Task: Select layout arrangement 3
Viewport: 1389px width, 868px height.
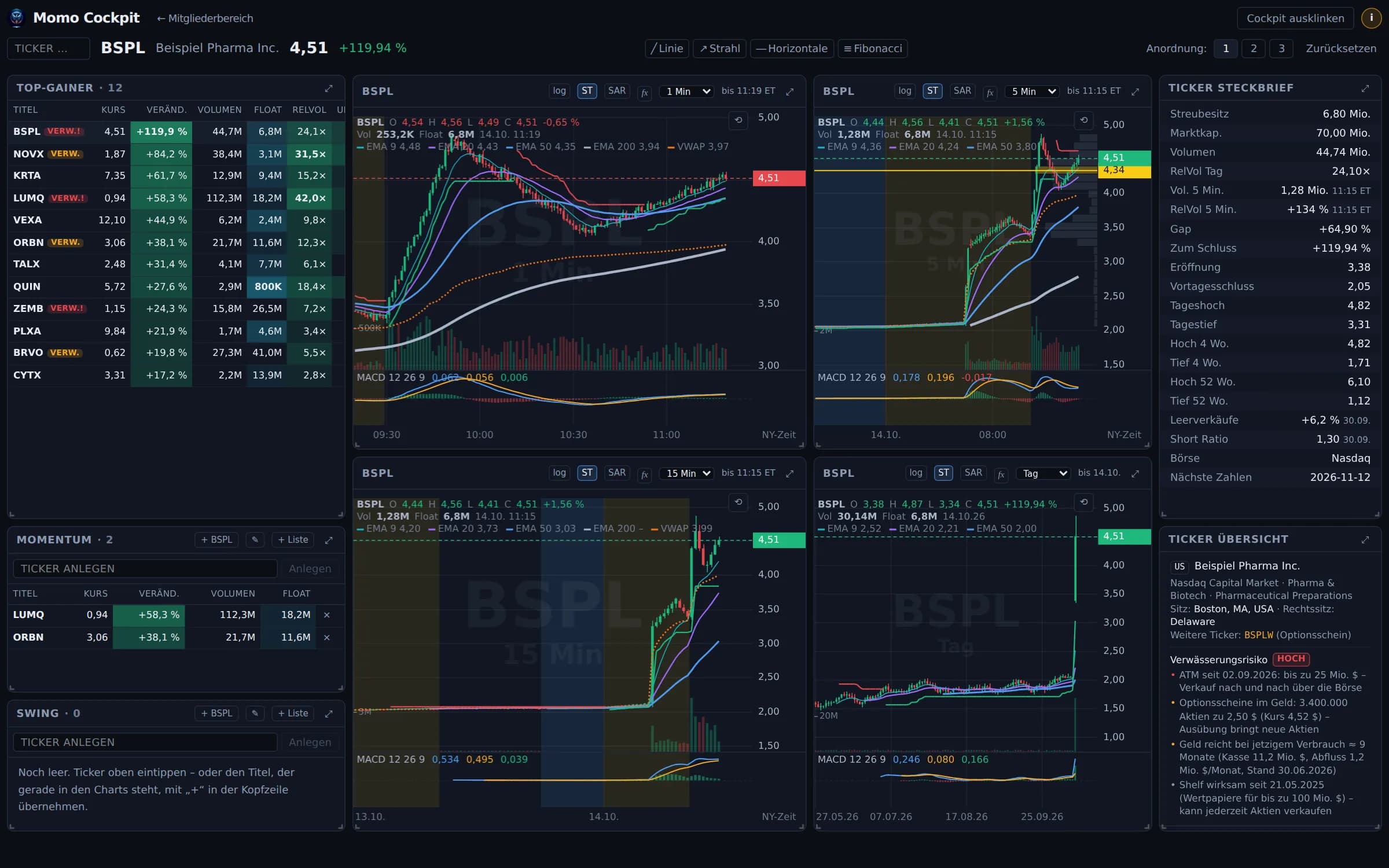Action: (x=1281, y=49)
